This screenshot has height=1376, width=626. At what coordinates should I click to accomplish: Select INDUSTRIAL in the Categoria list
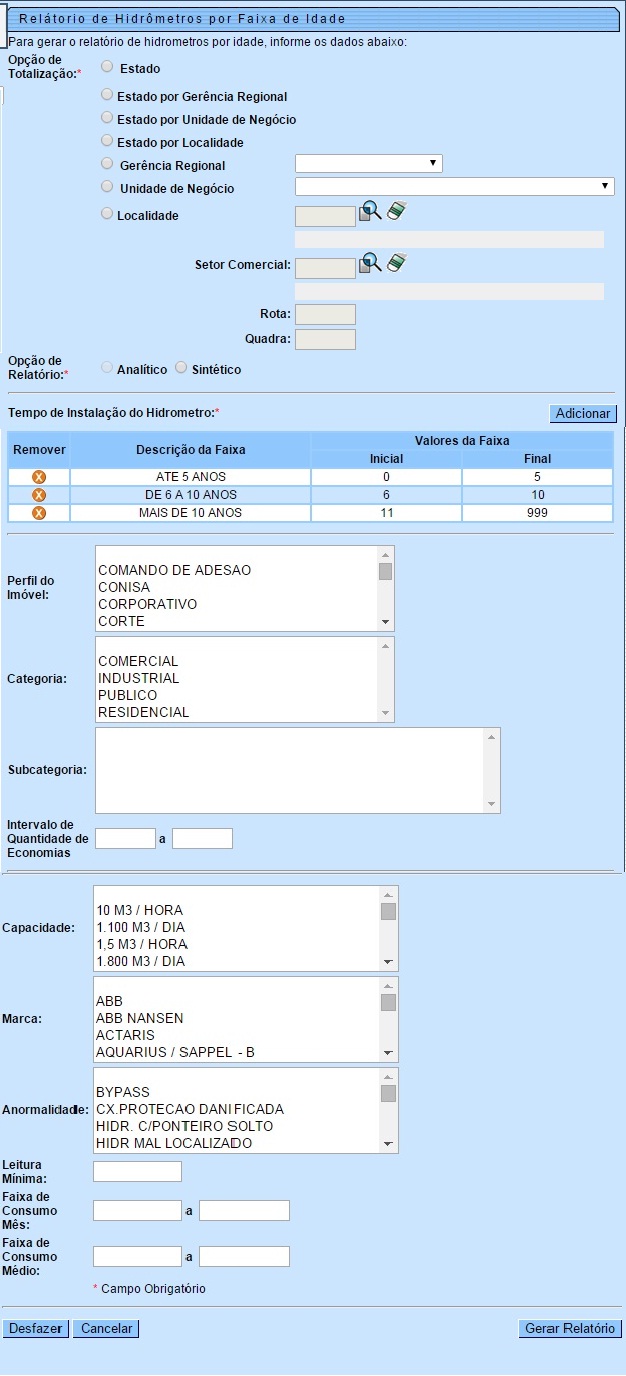pos(138,678)
